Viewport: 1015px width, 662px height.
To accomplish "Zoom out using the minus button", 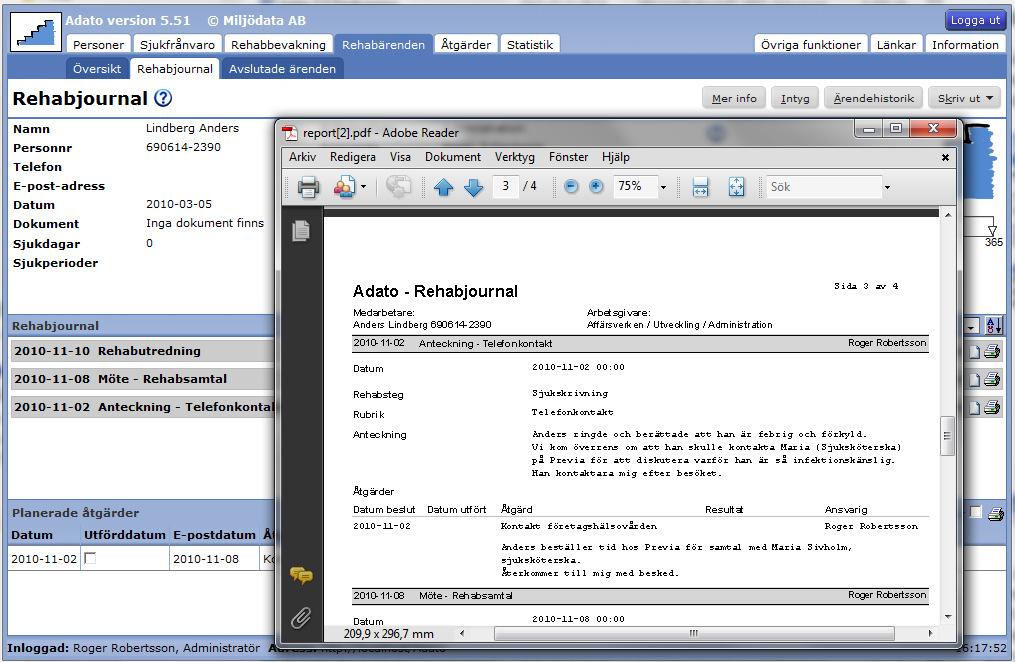I will click(x=571, y=186).
